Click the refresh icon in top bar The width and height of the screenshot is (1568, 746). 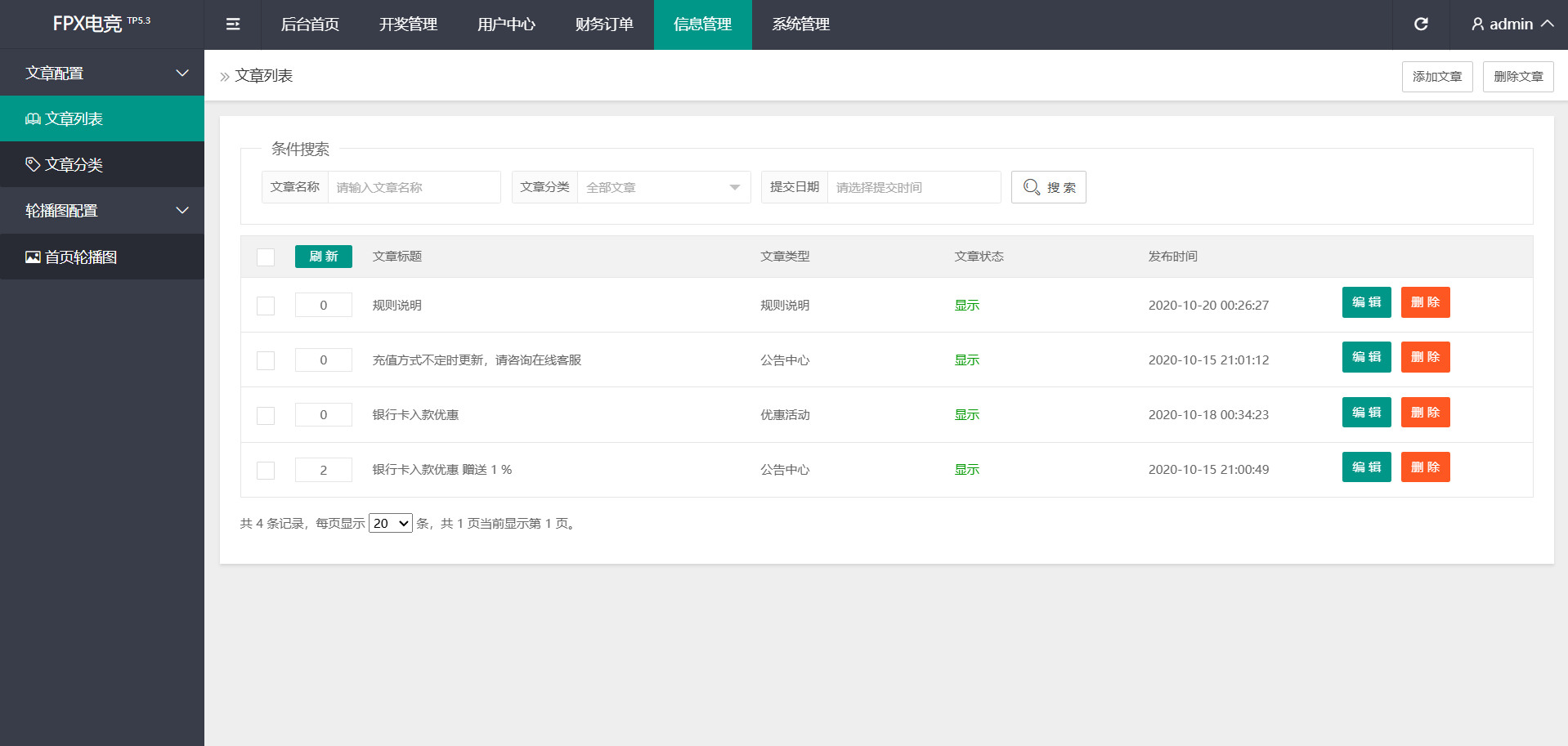[1421, 25]
